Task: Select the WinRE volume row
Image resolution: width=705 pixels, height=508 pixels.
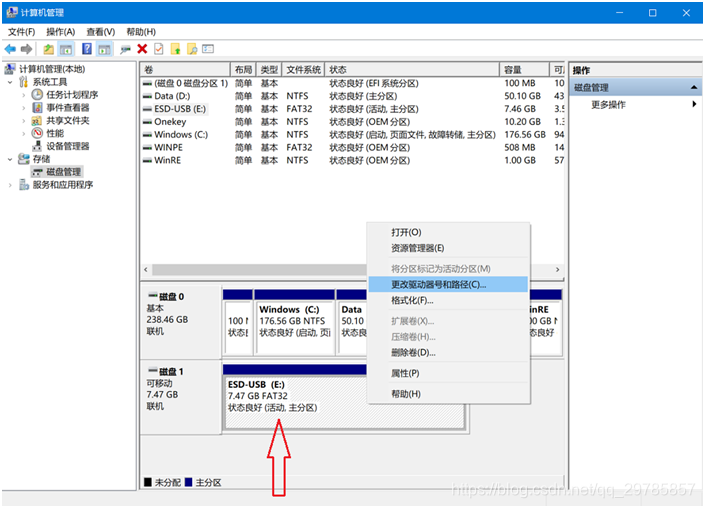Action: click(352, 160)
